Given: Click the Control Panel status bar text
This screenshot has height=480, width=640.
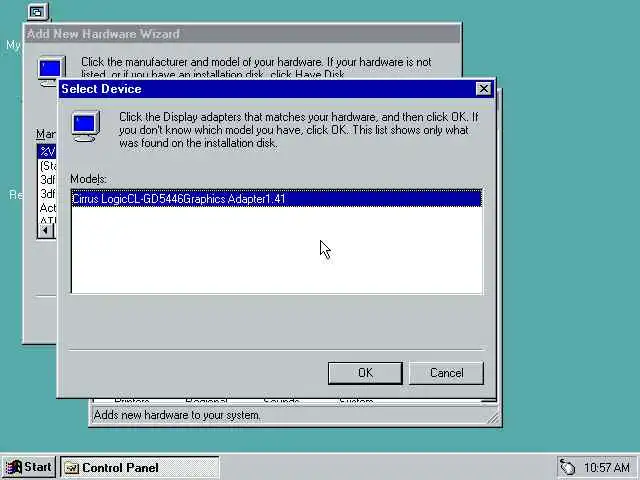Looking at the screenshot, I should coord(177,415).
